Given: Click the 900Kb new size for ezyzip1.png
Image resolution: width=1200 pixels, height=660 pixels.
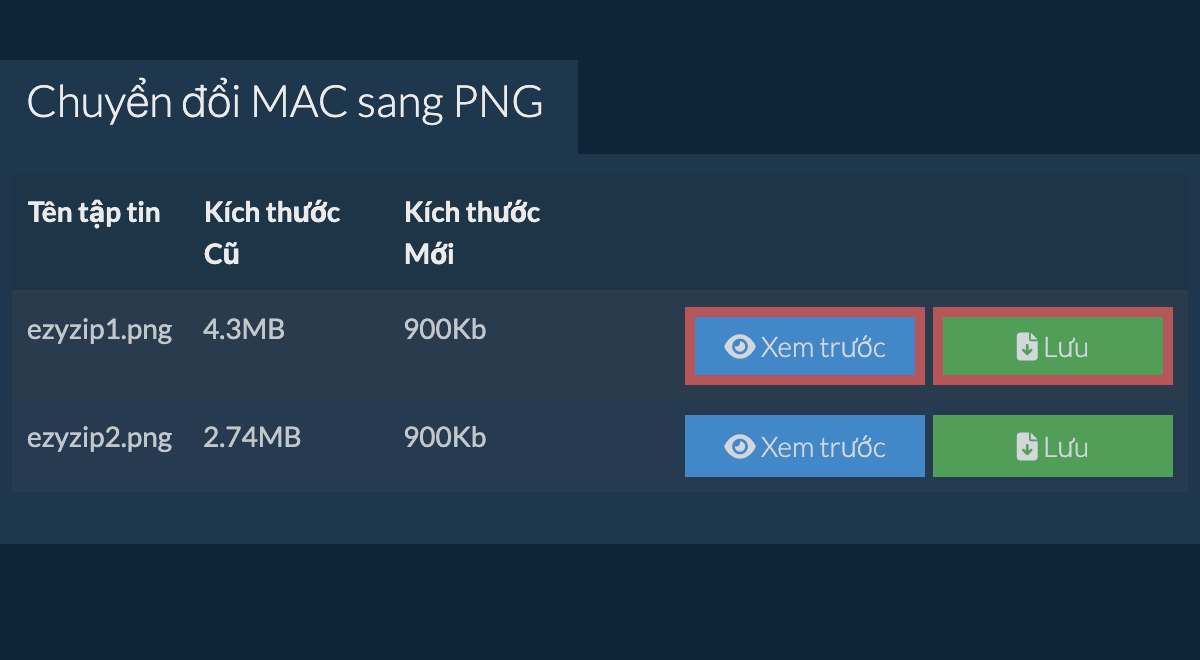Looking at the screenshot, I should (x=445, y=329).
